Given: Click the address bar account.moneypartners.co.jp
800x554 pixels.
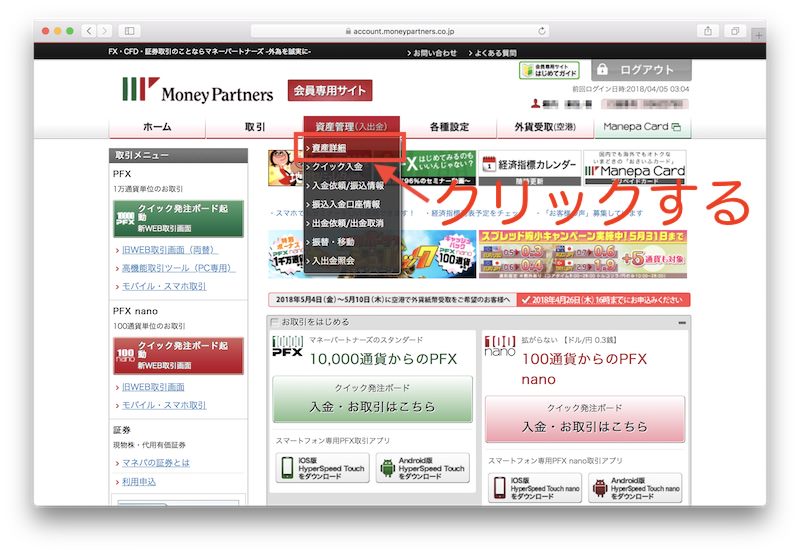Looking at the screenshot, I should point(400,31).
